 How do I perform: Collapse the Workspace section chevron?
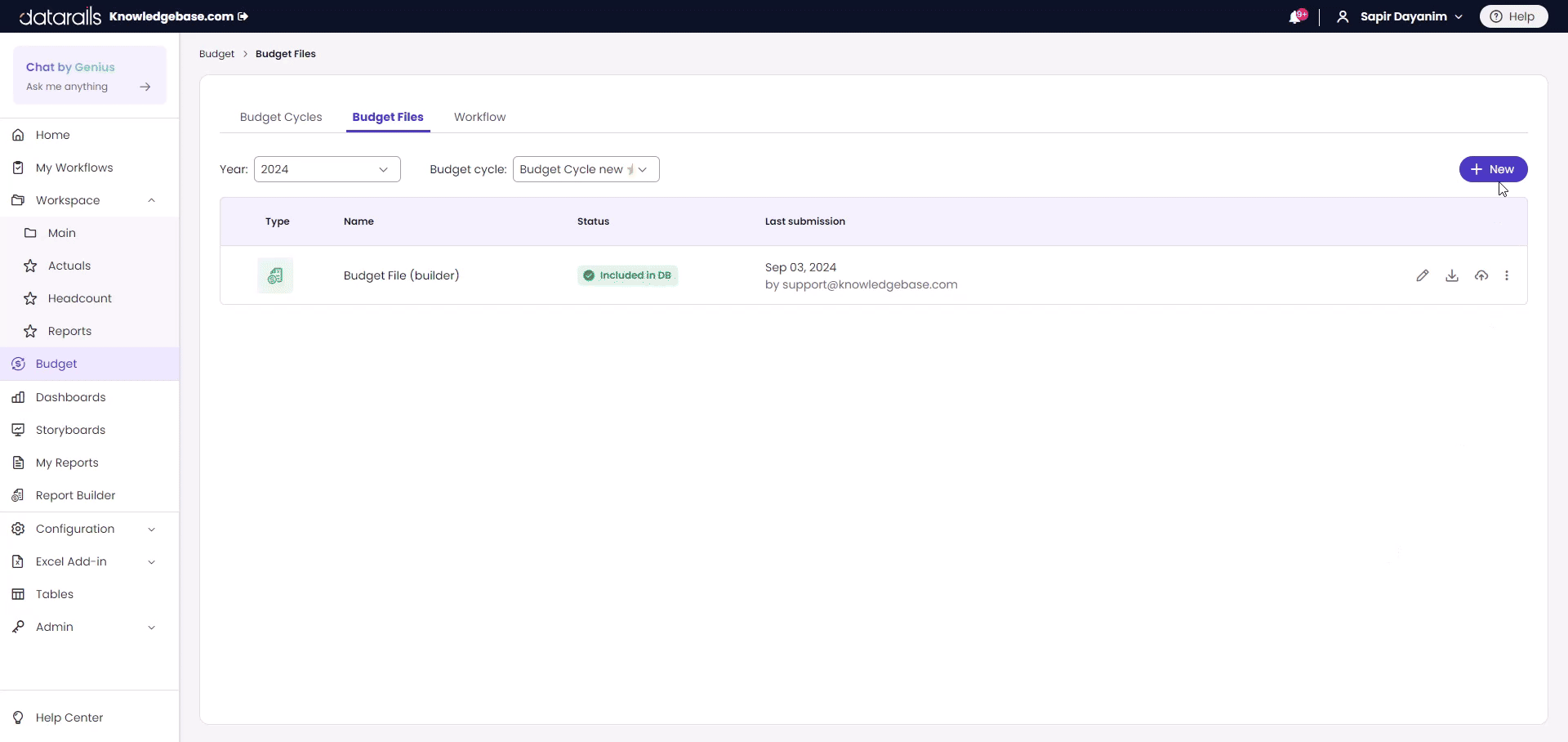tap(151, 200)
